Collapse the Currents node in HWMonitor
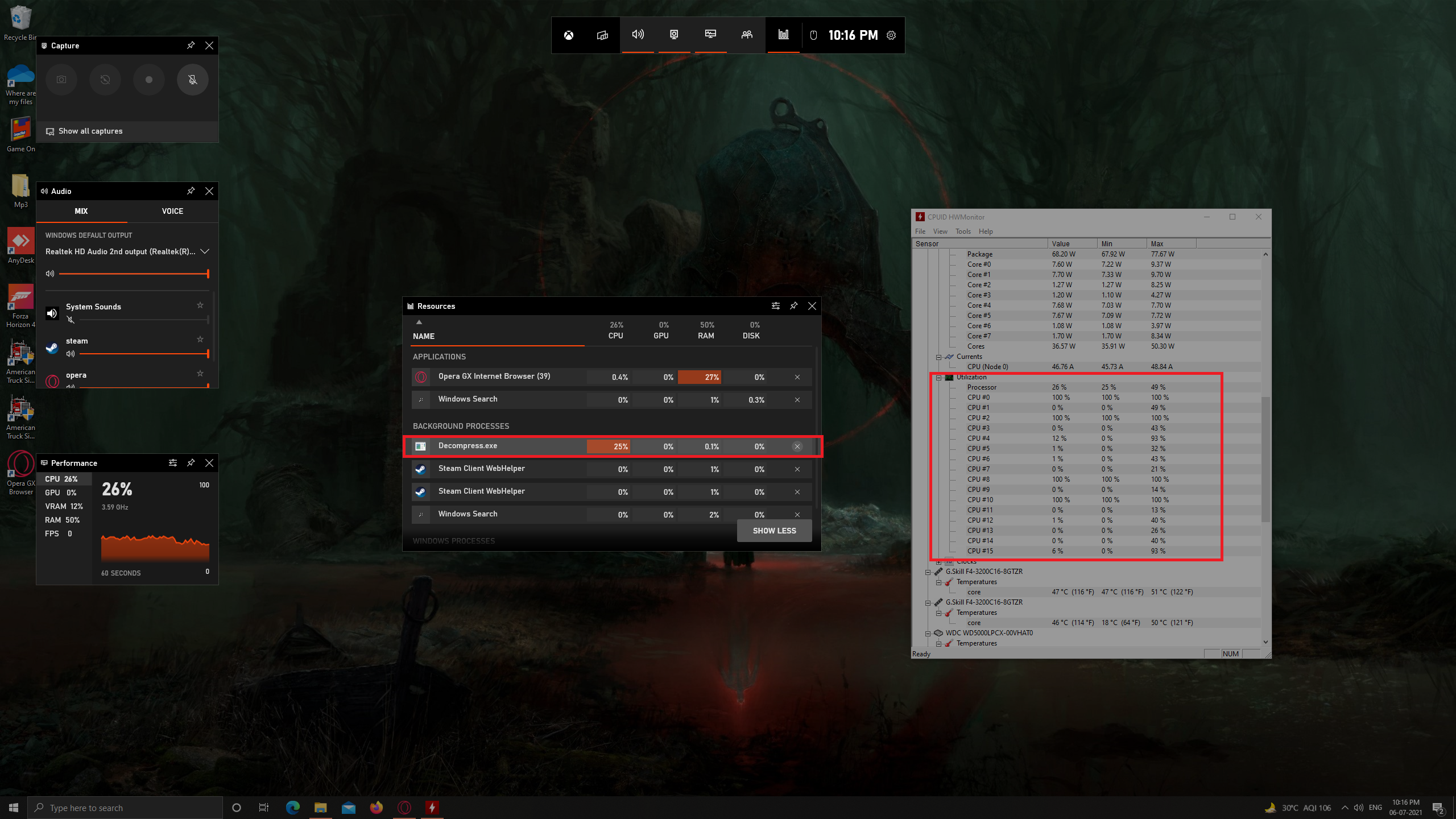 [938, 357]
